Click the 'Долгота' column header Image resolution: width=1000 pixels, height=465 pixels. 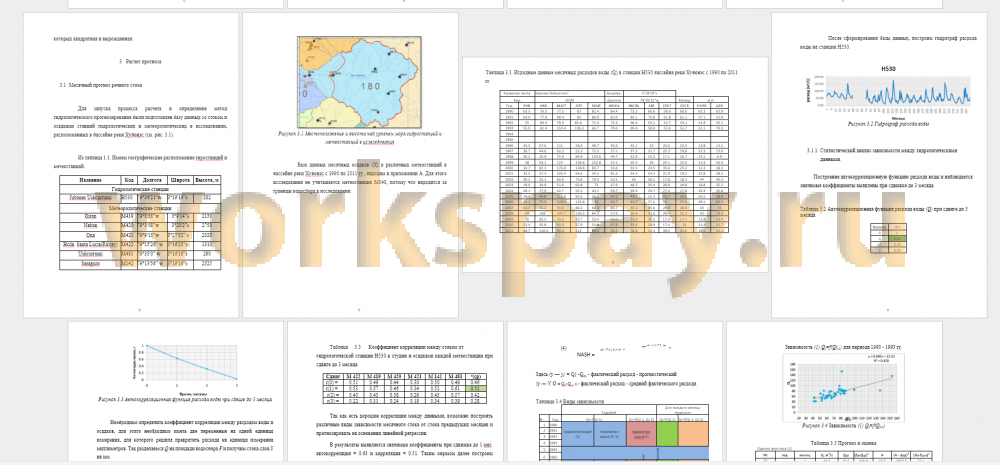(153, 180)
